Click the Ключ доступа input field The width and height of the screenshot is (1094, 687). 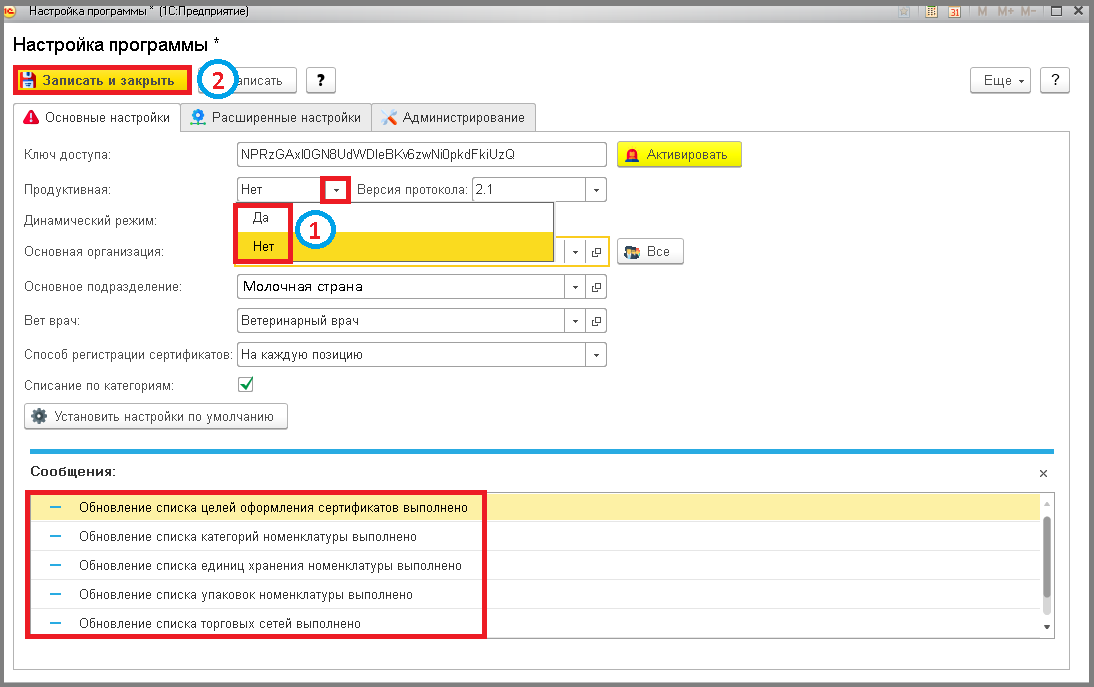click(421, 155)
